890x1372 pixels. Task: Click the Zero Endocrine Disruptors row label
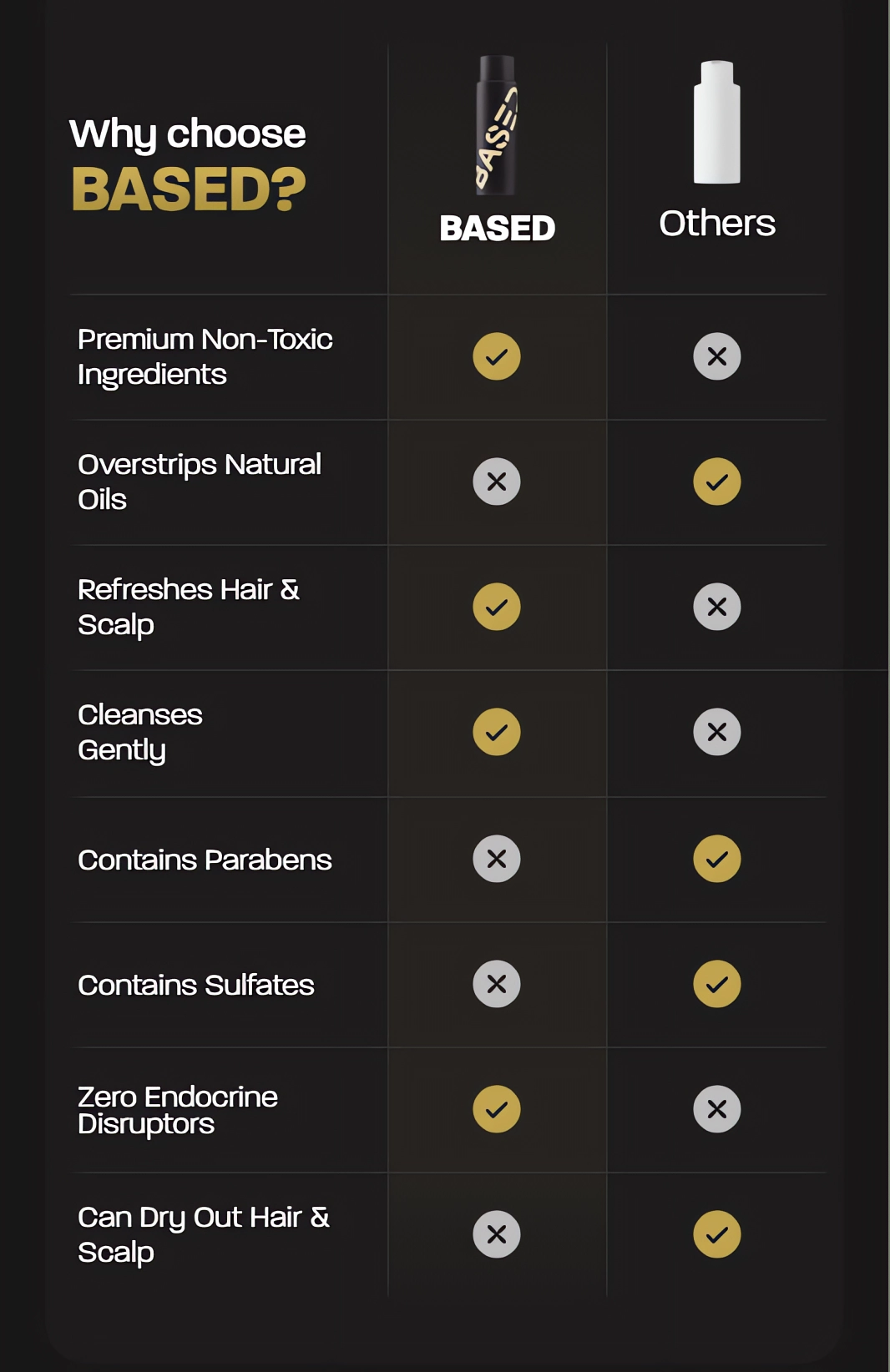pos(178,1110)
